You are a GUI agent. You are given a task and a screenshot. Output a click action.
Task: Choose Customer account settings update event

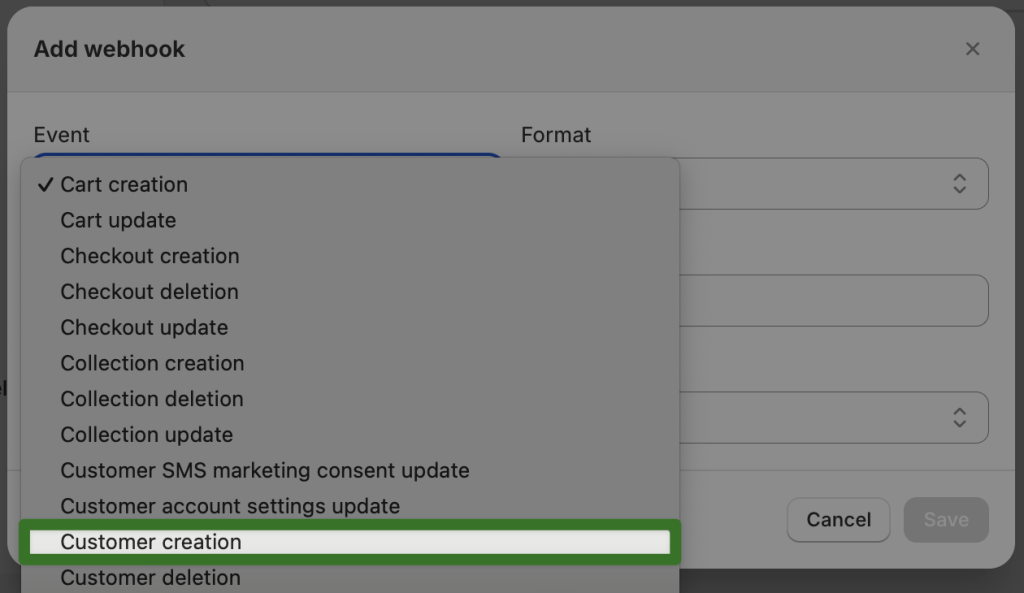point(232,506)
